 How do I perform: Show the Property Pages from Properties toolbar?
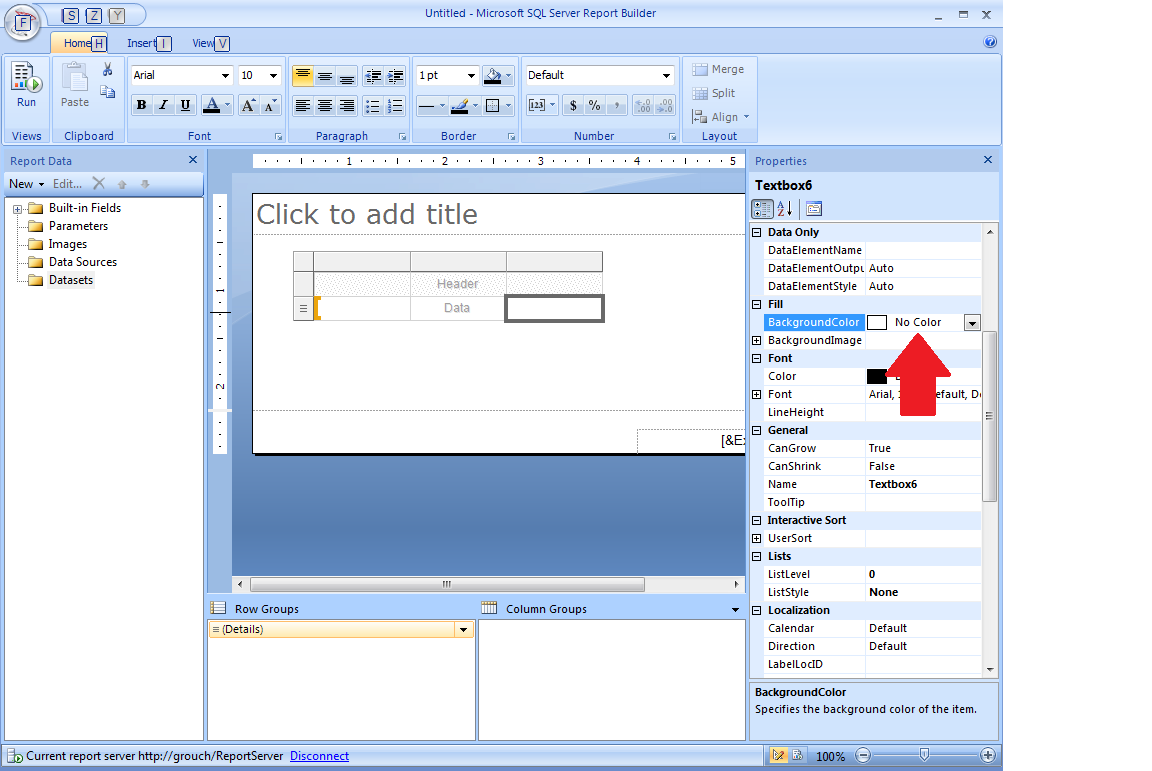[814, 209]
